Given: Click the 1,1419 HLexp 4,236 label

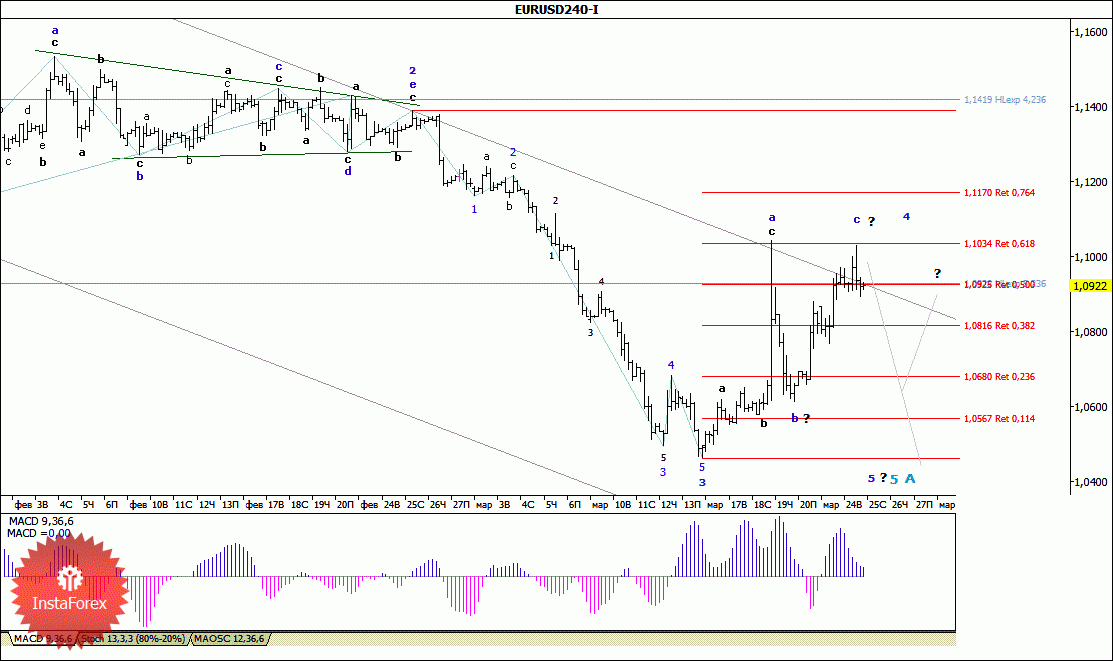Looking at the screenshot, I should (x=1004, y=100).
